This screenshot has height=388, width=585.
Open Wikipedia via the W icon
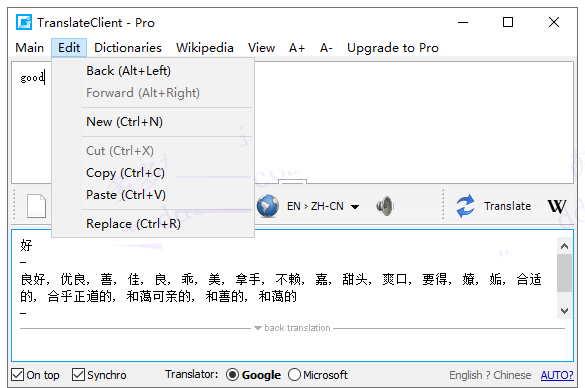pos(557,206)
